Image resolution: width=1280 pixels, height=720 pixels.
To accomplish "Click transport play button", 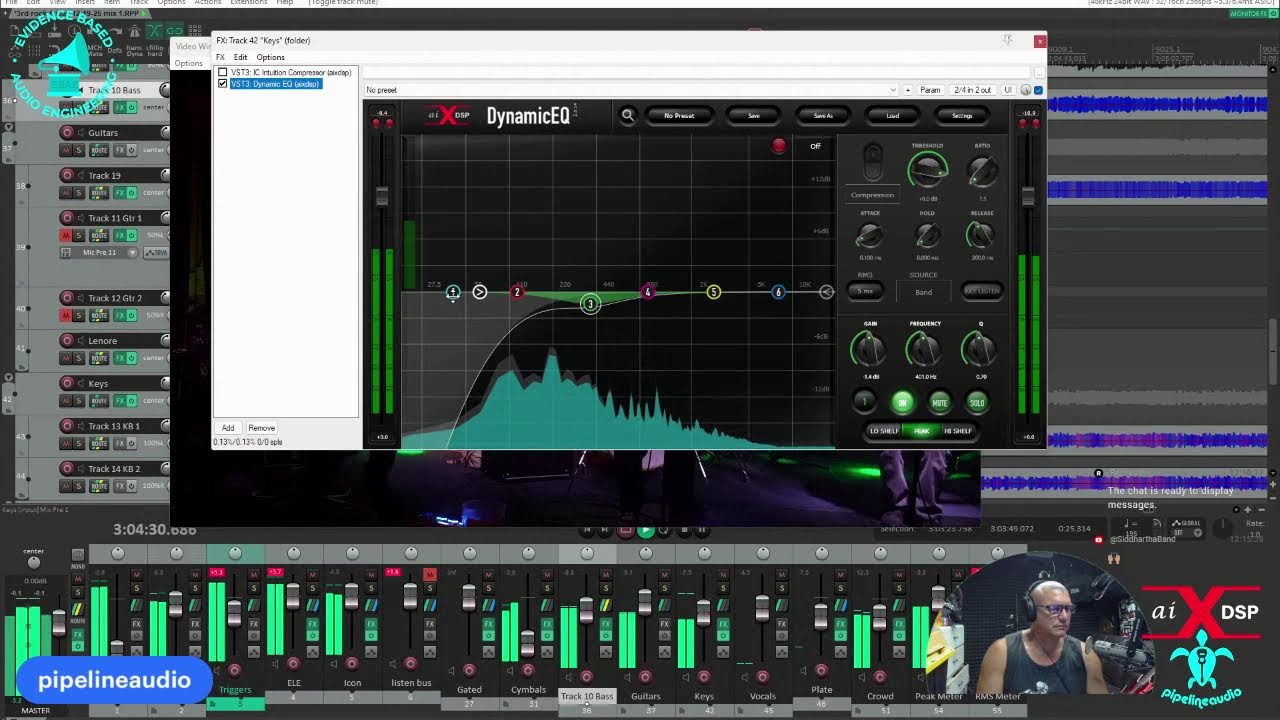I will pos(645,531).
